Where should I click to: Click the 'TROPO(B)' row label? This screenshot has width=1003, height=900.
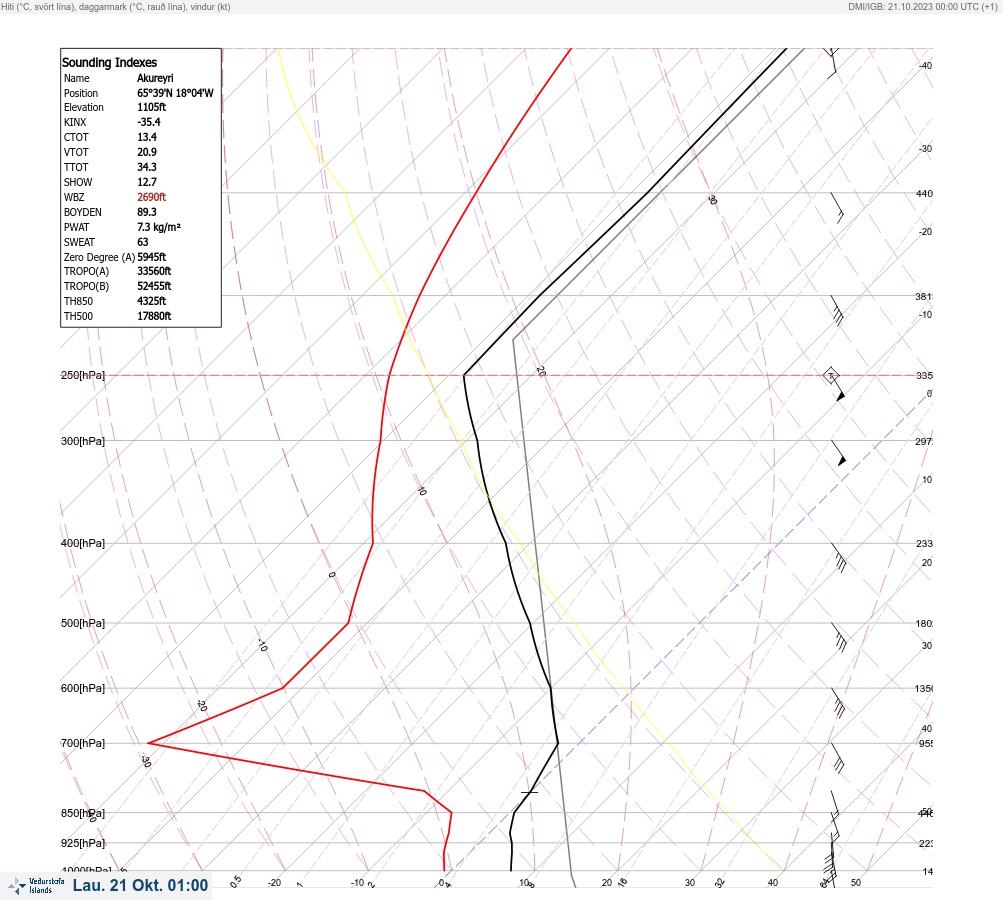(86, 286)
